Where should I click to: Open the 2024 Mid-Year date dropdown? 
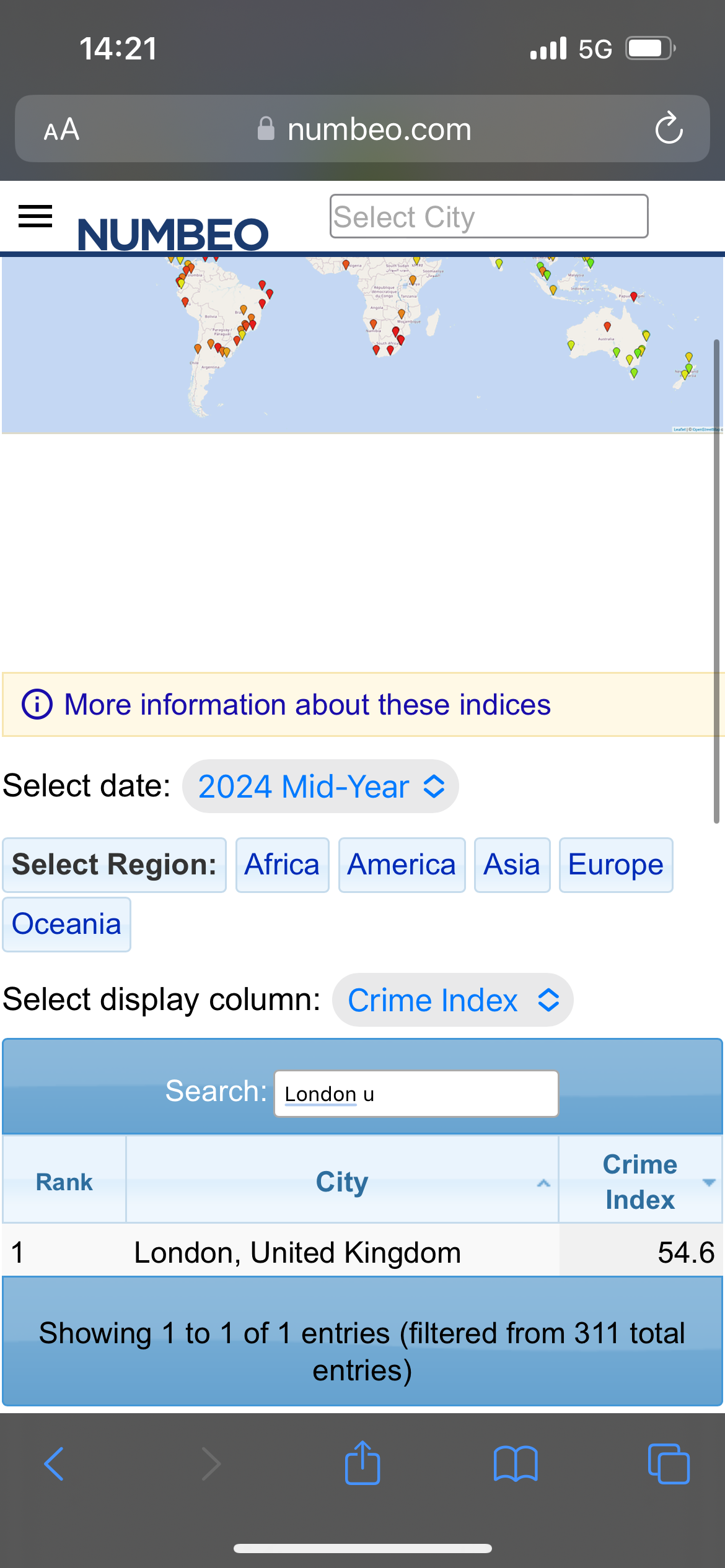pyautogui.click(x=320, y=786)
